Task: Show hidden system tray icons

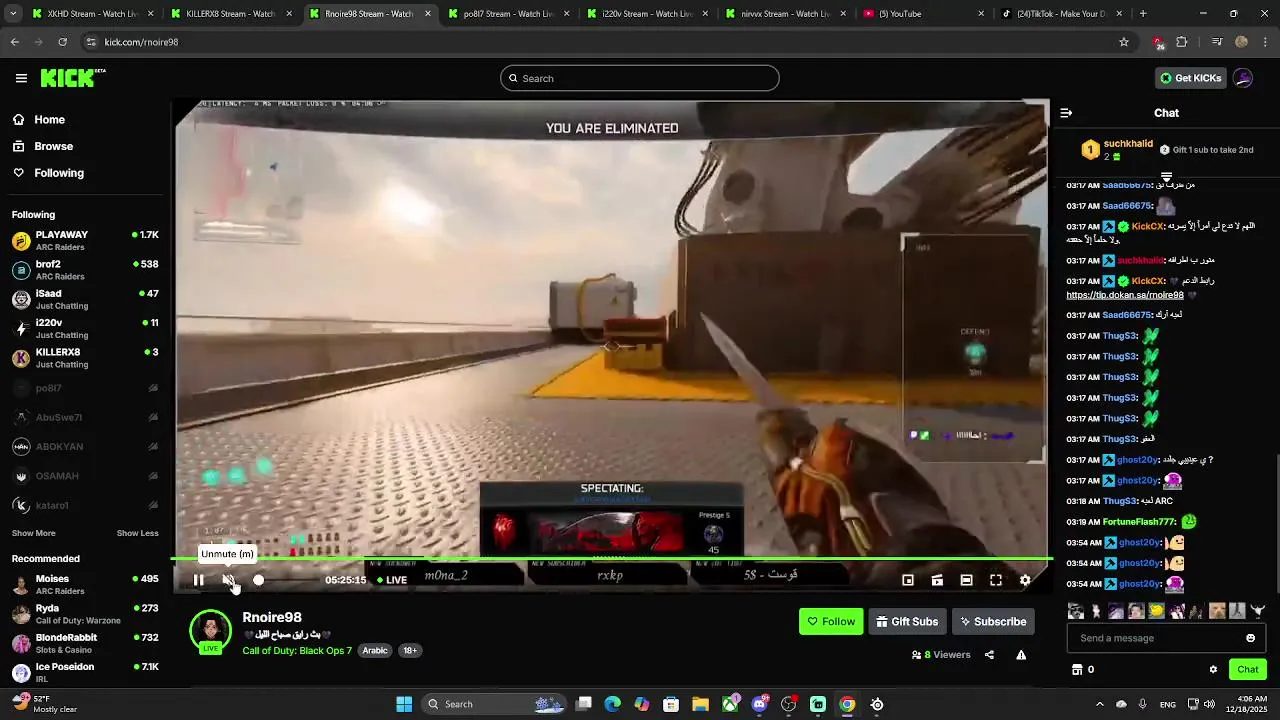Action: tap(1099, 704)
